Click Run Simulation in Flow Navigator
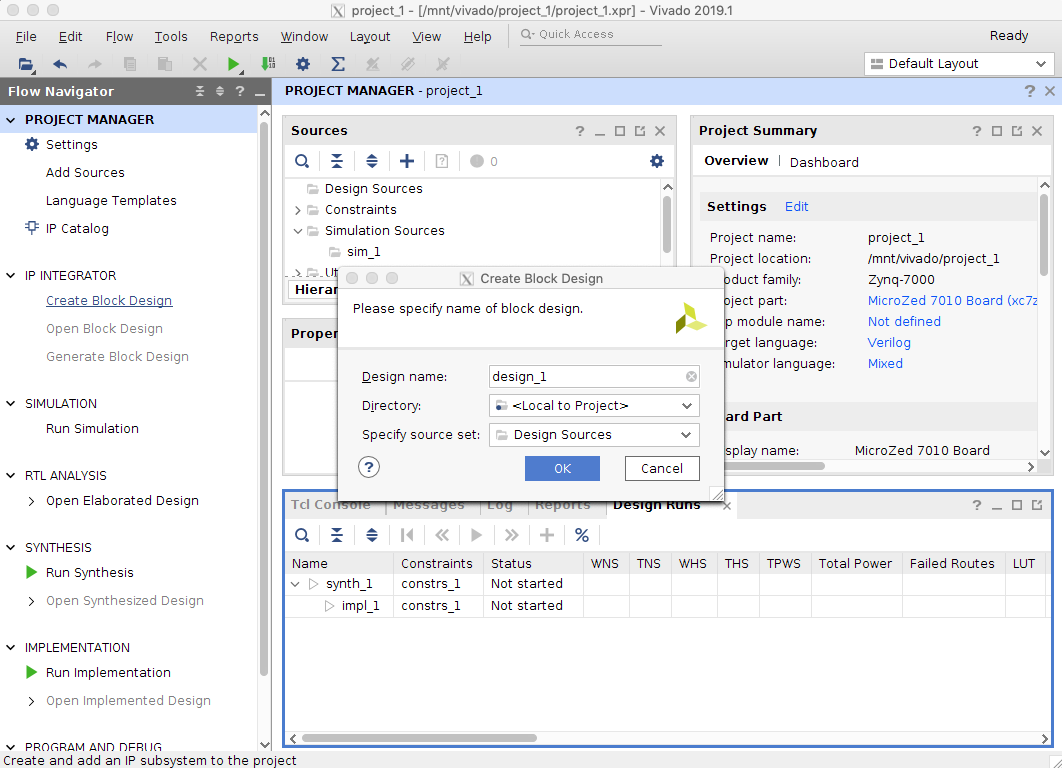 [92, 429]
